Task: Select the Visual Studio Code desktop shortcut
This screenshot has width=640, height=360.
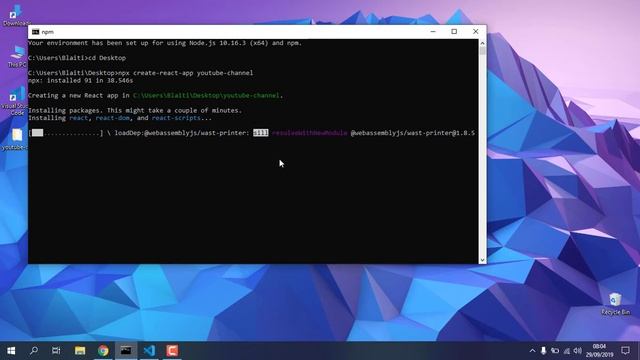Action: pos(16,101)
